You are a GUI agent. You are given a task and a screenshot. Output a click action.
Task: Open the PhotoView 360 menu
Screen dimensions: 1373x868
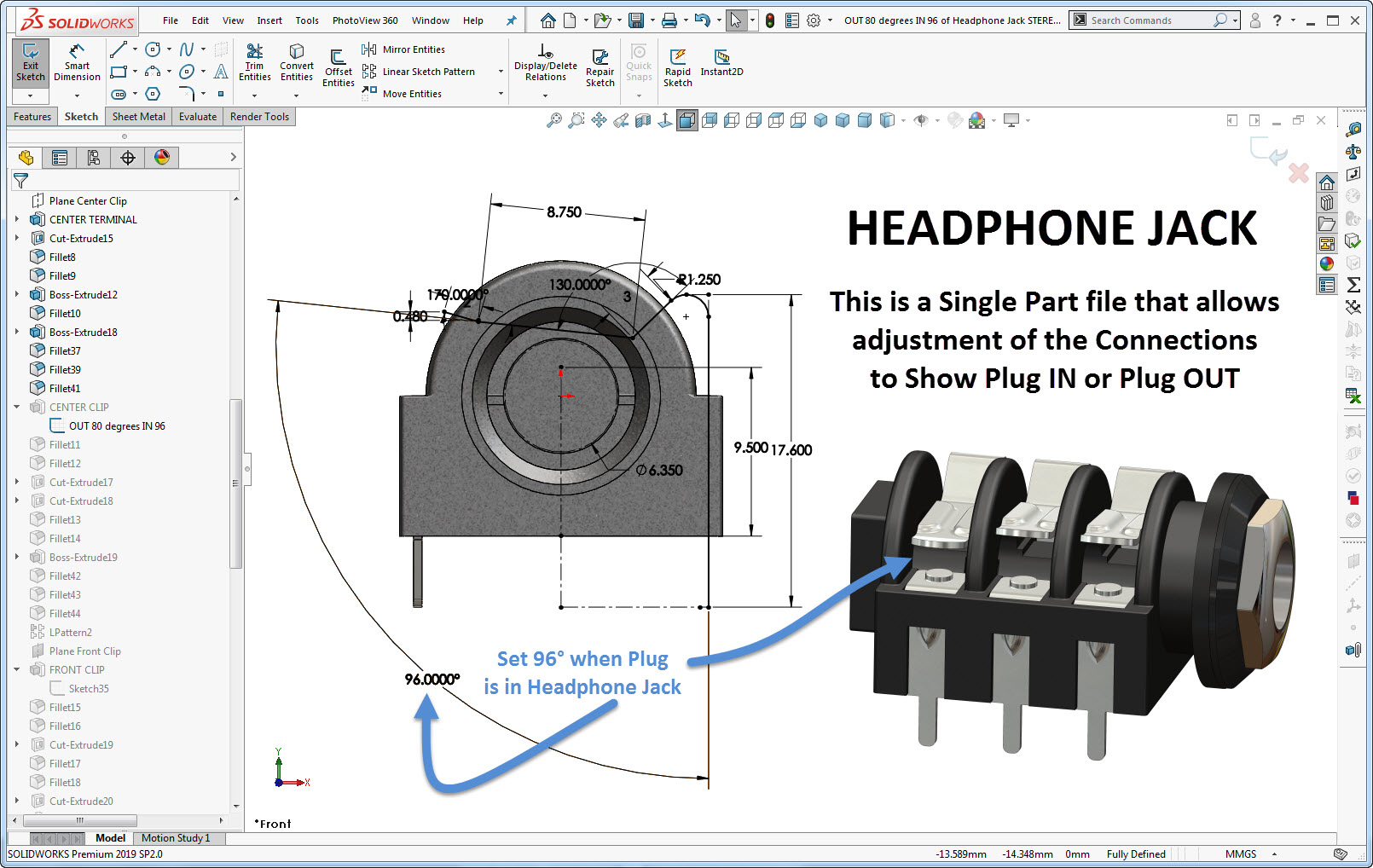[365, 20]
